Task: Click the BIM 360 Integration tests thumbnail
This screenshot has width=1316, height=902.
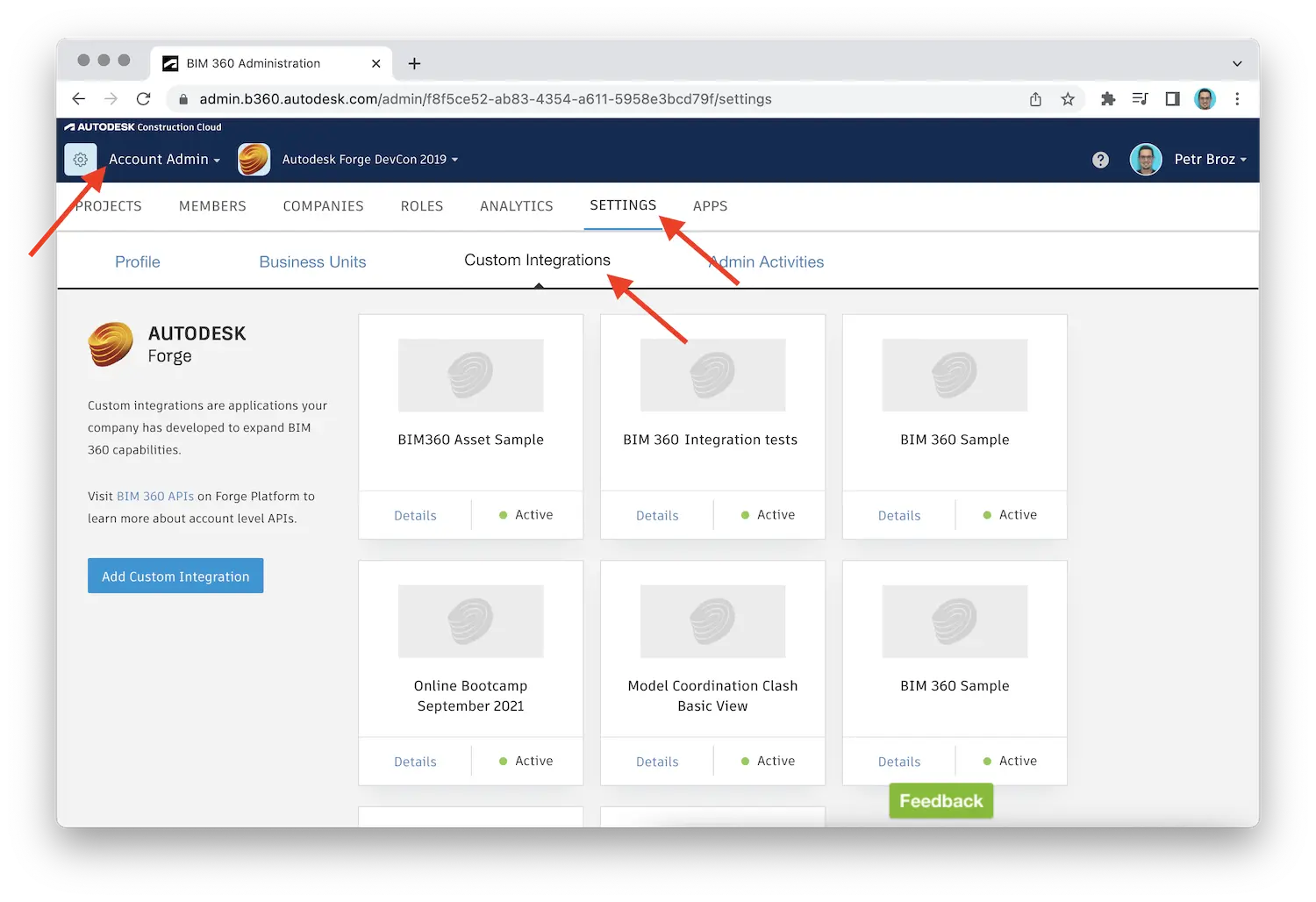Action: point(713,376)
